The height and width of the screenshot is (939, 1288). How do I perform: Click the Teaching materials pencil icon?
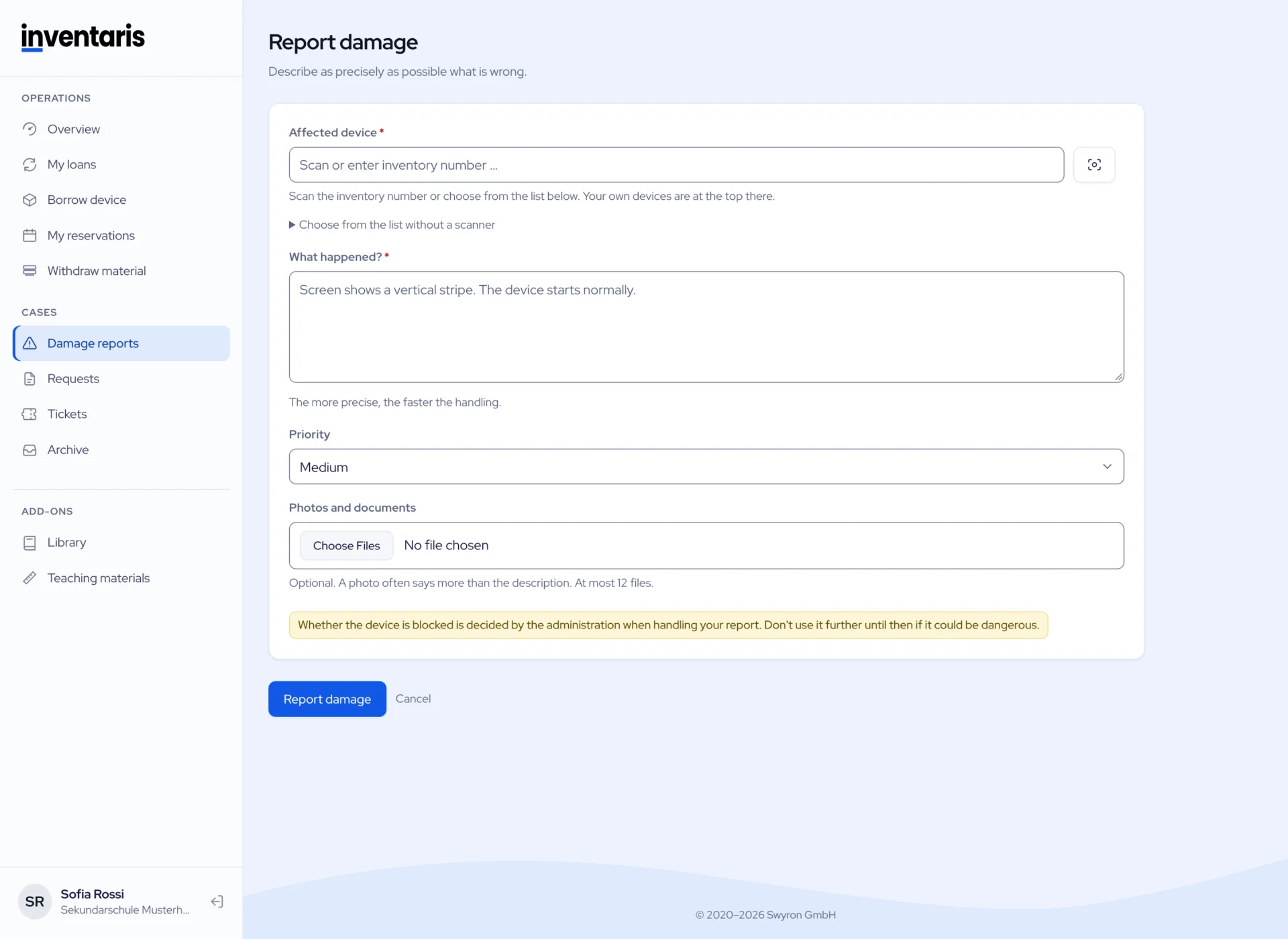(30, 578)
